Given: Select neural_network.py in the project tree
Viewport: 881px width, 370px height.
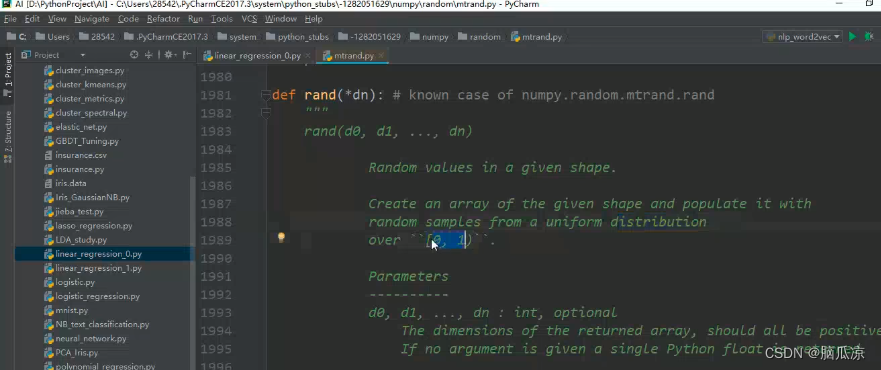Looking at the screenshot, I should (85, 339).
